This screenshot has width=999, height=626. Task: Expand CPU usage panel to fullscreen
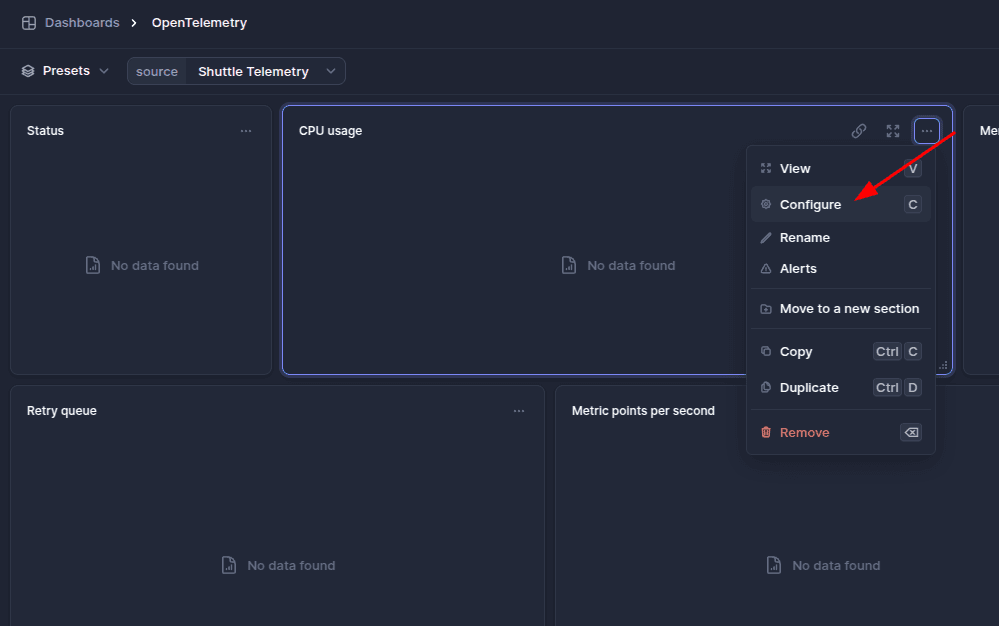(893, 131)
